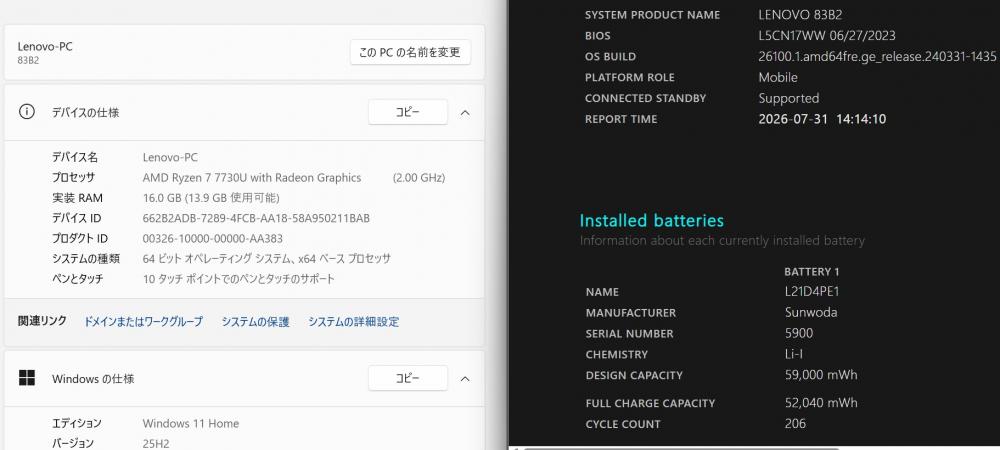
Task: Select the OS build value in report
Action: [877, 56]
